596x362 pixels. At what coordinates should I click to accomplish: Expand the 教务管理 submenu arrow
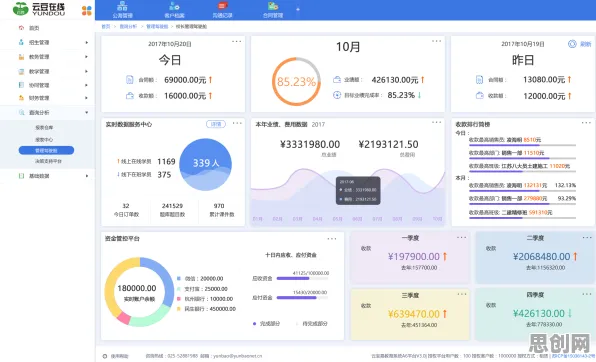click(x=87, y=57)
